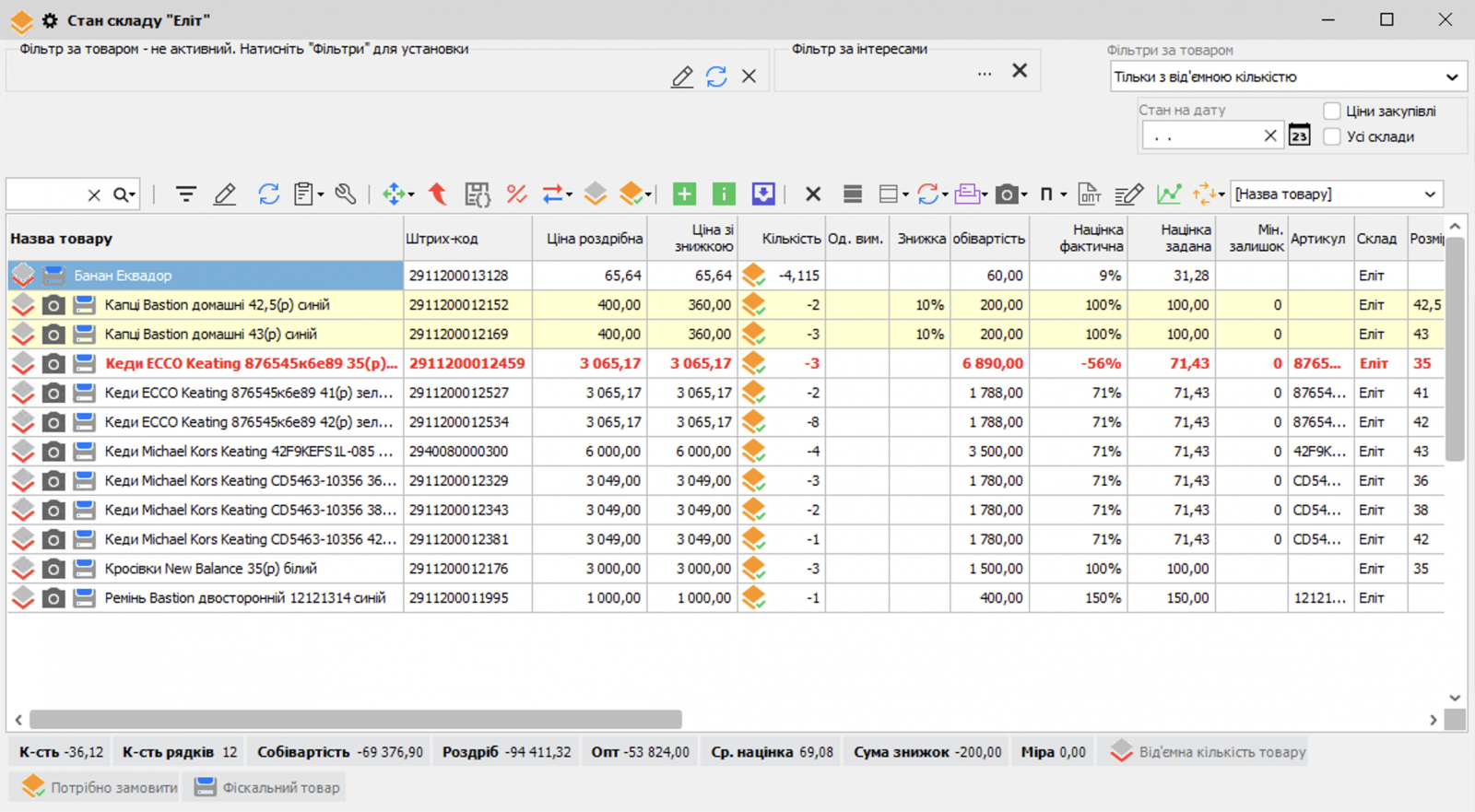Screen dimensions: 1475x812
Task: Open the 'Тільки з від'ємною кількістю' filter dropdown
Action: point(1451,77)
